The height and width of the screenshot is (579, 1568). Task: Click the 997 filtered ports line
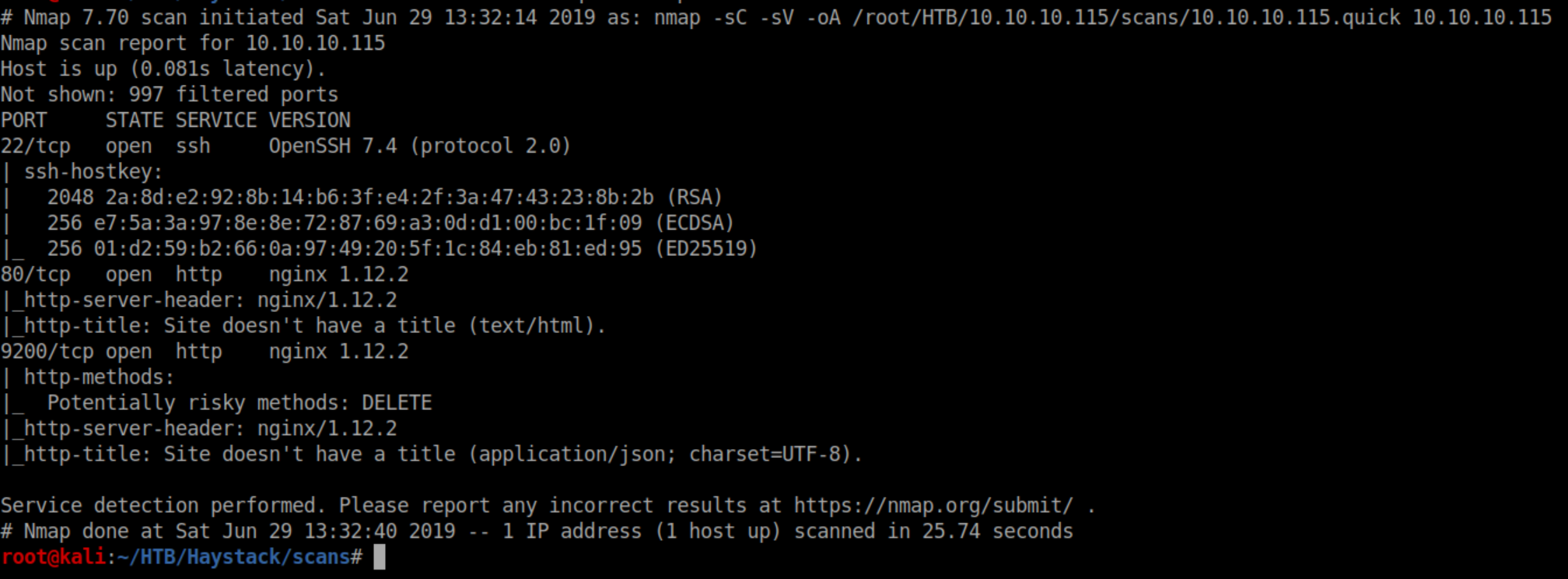pyautogui.click(x=170, y=95)
